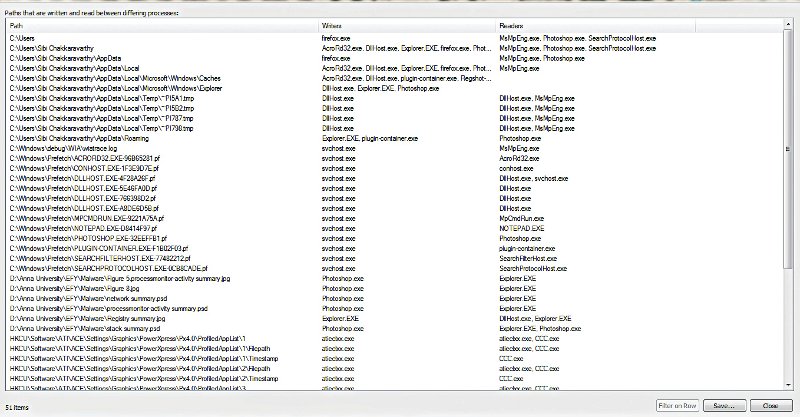Select the ~PI5A1.tmp temp file row
Screen dimensions: 800x417
click(394, 99)
